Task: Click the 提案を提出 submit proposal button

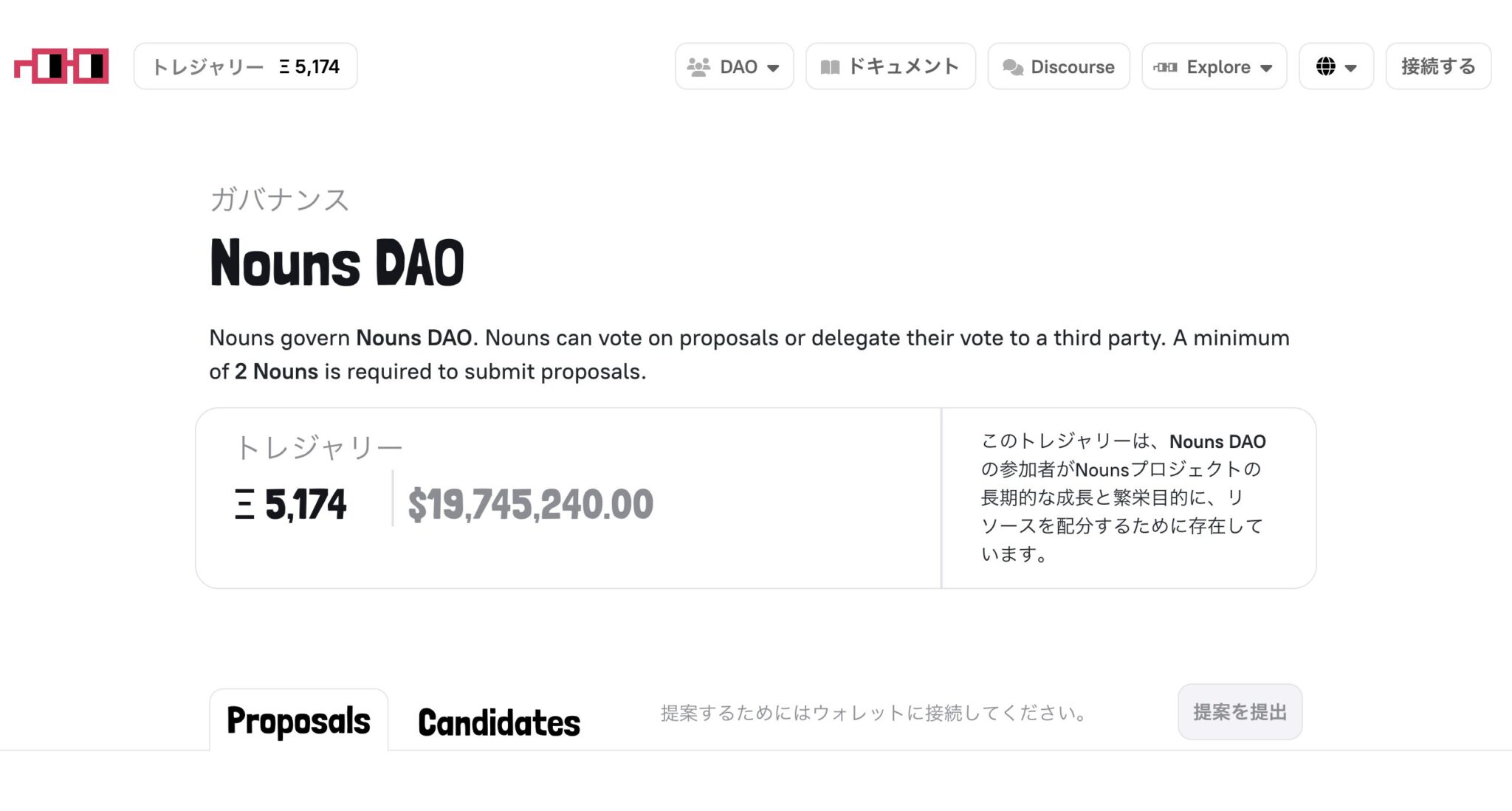Action: 1239,711
